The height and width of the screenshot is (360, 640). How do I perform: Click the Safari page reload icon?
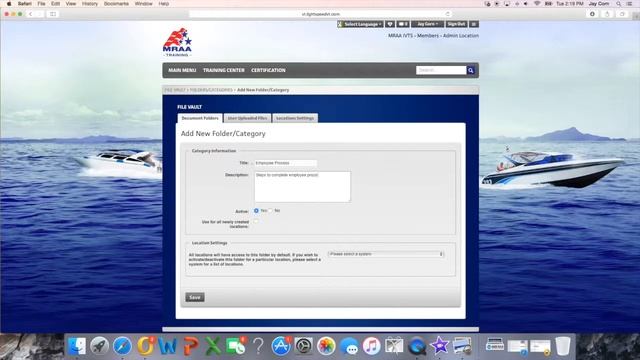click(x=447, y=14)
